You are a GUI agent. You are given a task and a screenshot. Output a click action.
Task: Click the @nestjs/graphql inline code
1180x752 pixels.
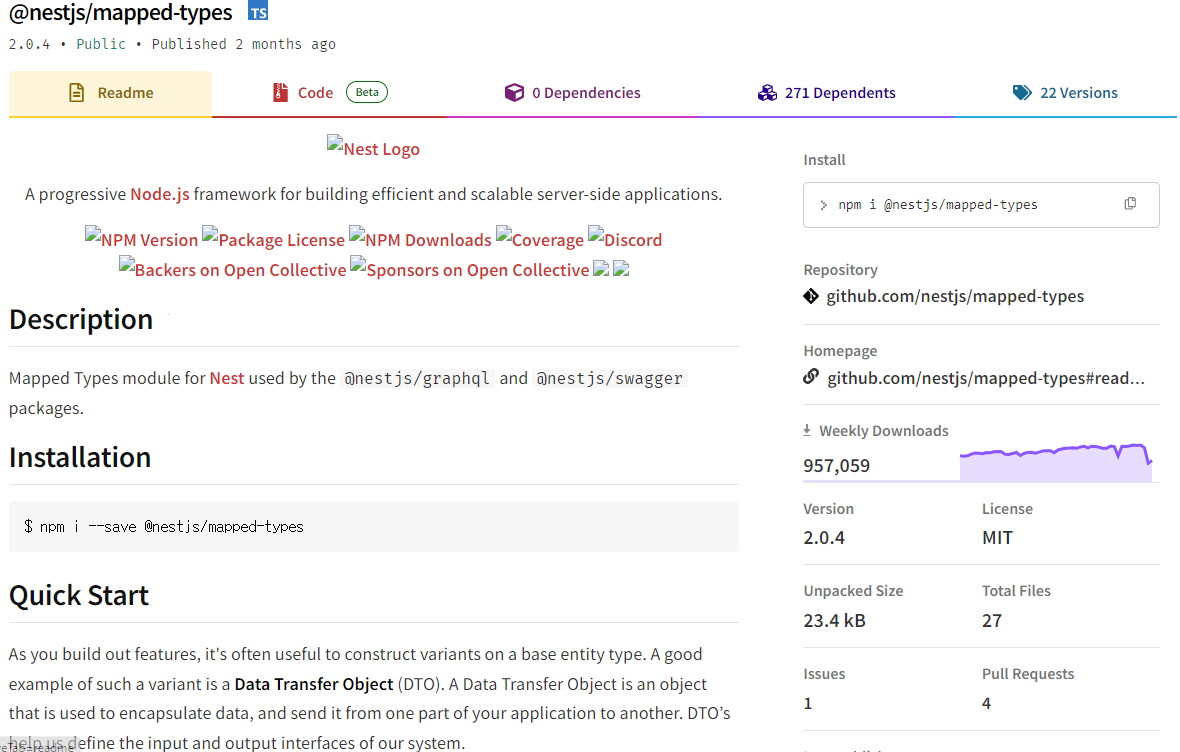tap(417, 378)
